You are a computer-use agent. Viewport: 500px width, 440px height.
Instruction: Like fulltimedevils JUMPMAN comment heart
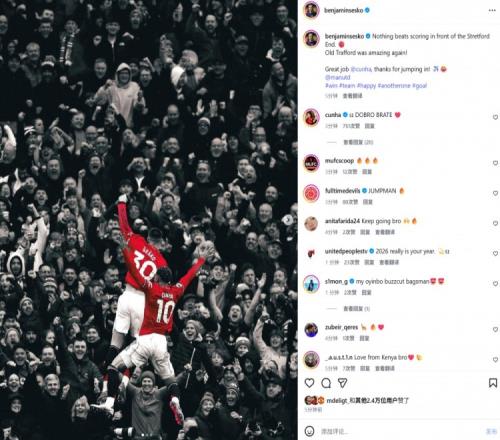[495, 193]
